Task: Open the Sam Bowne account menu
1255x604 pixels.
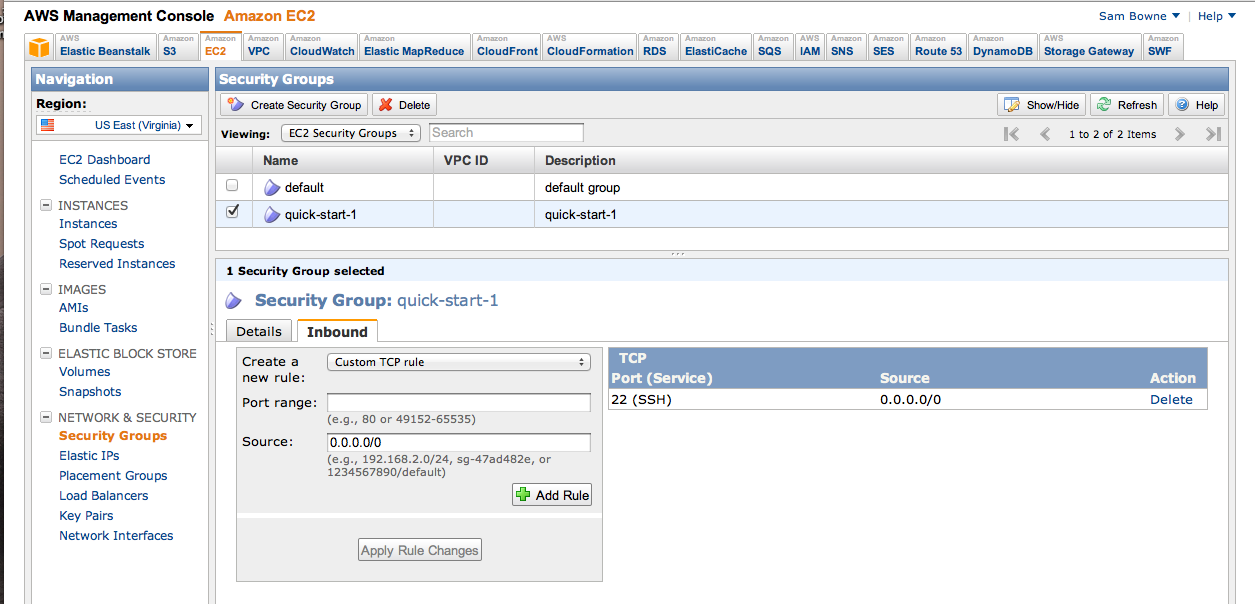Action: (1139, 16)
